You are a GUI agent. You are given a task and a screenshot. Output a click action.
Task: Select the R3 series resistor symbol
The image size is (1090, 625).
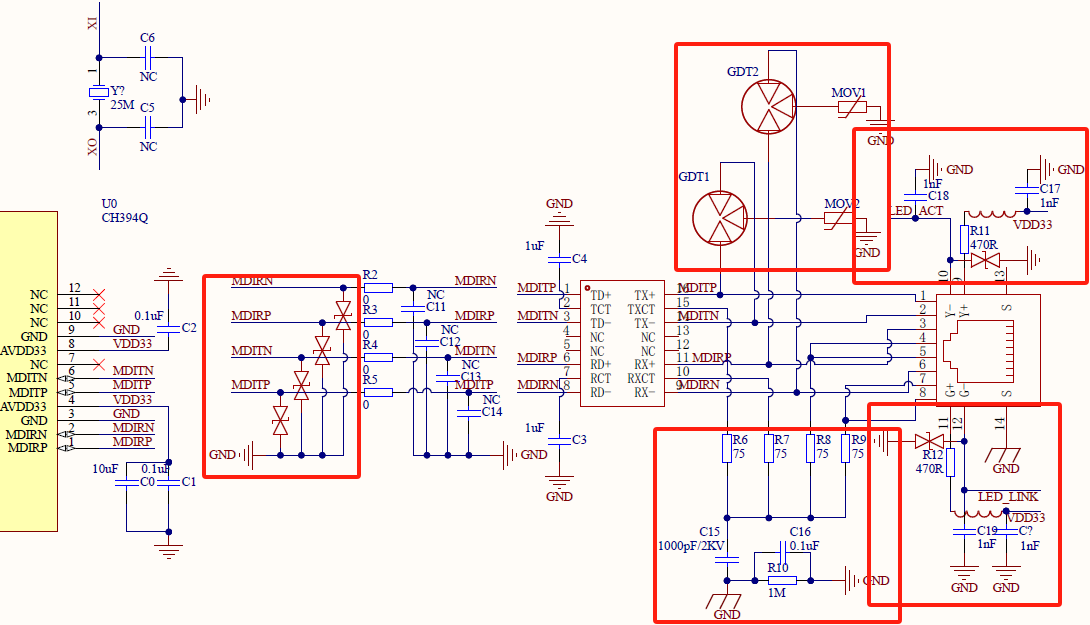point(378,323)
